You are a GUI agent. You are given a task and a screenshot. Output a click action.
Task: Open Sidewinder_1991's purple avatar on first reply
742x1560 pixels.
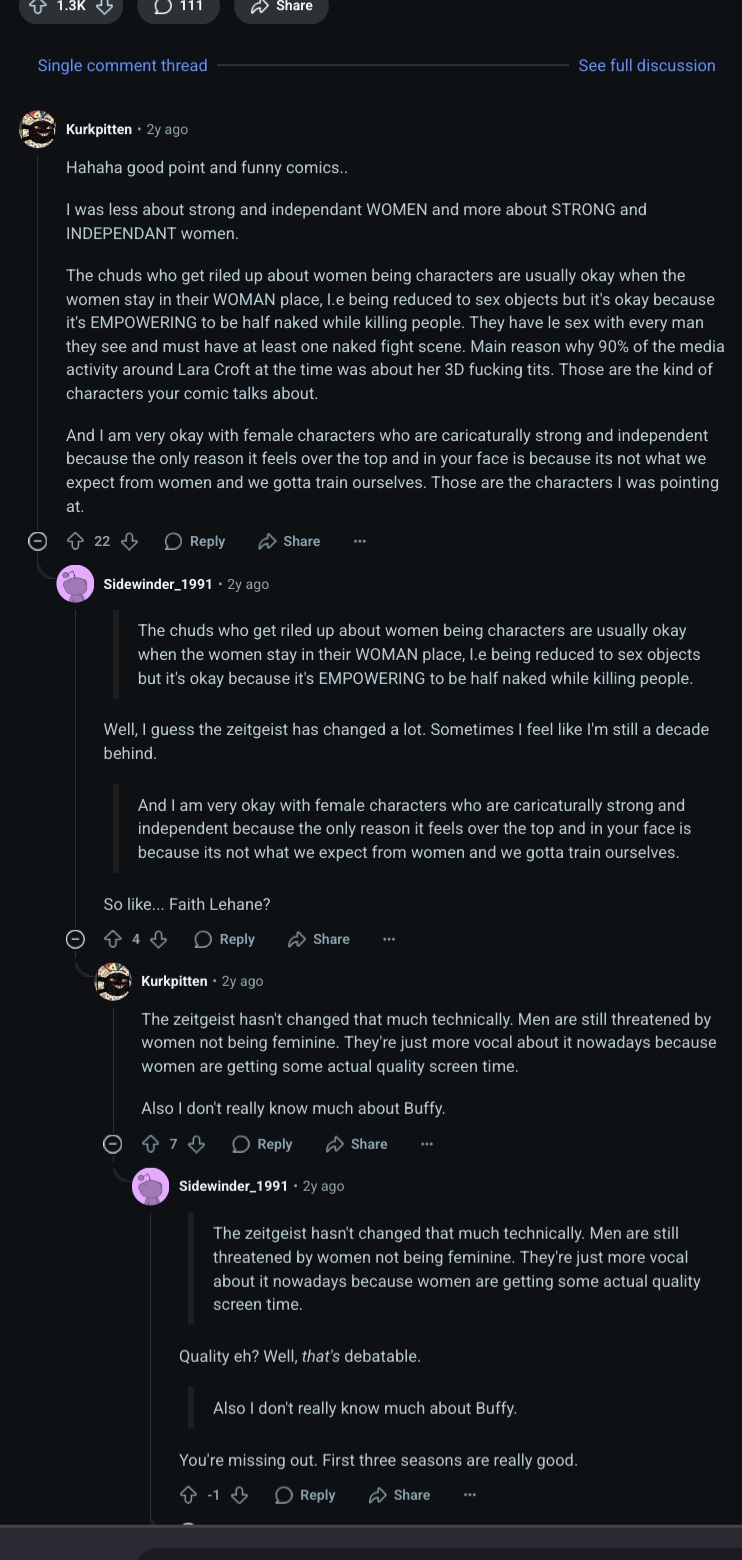click(x=76, y=584)
